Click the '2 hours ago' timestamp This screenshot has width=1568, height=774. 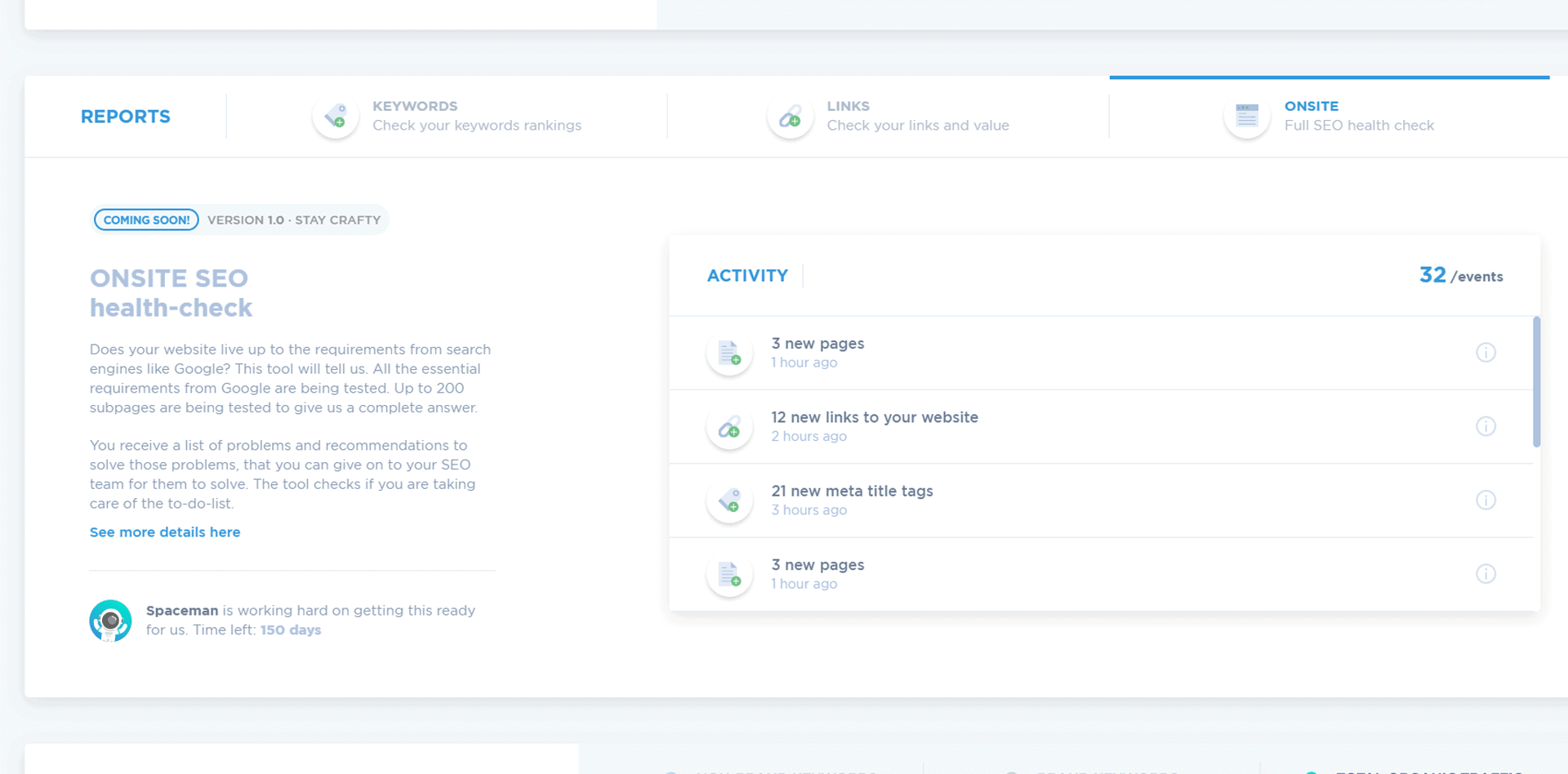tap(808, 437)
